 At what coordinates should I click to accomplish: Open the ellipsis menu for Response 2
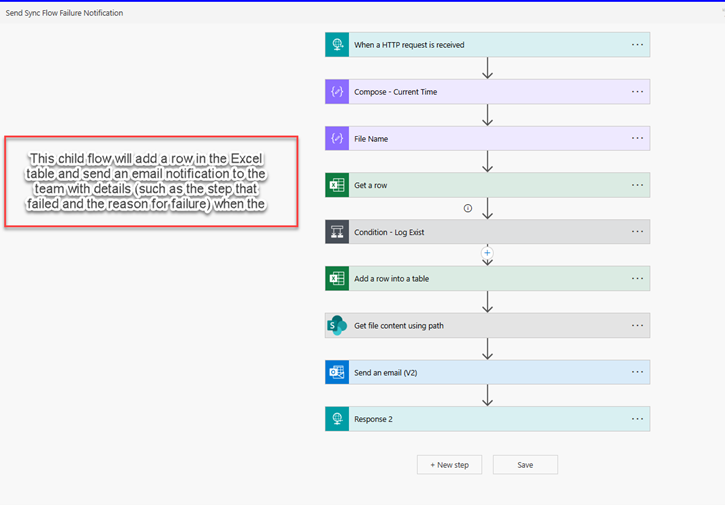(637, 419)
